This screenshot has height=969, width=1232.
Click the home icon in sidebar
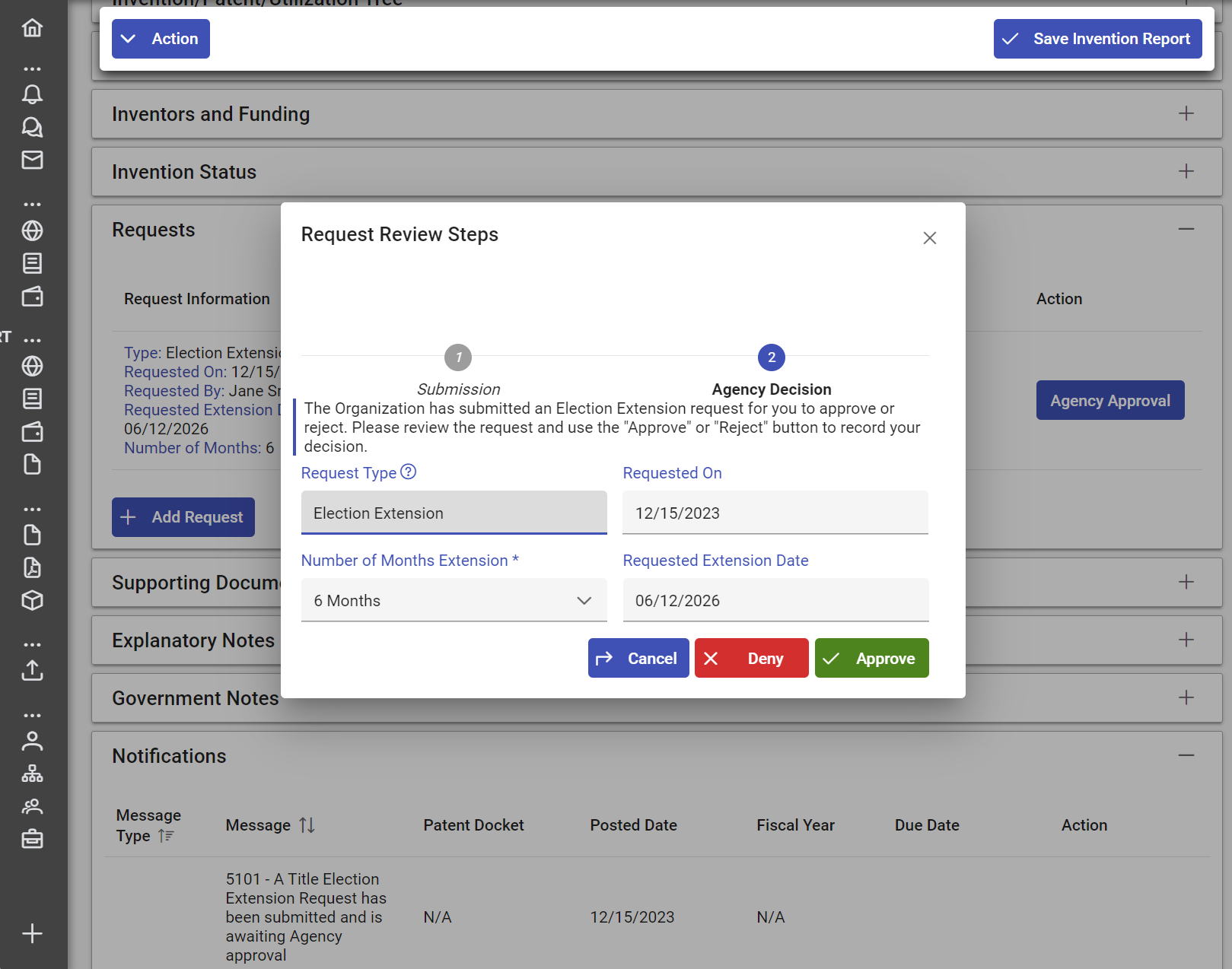(32, 28)
